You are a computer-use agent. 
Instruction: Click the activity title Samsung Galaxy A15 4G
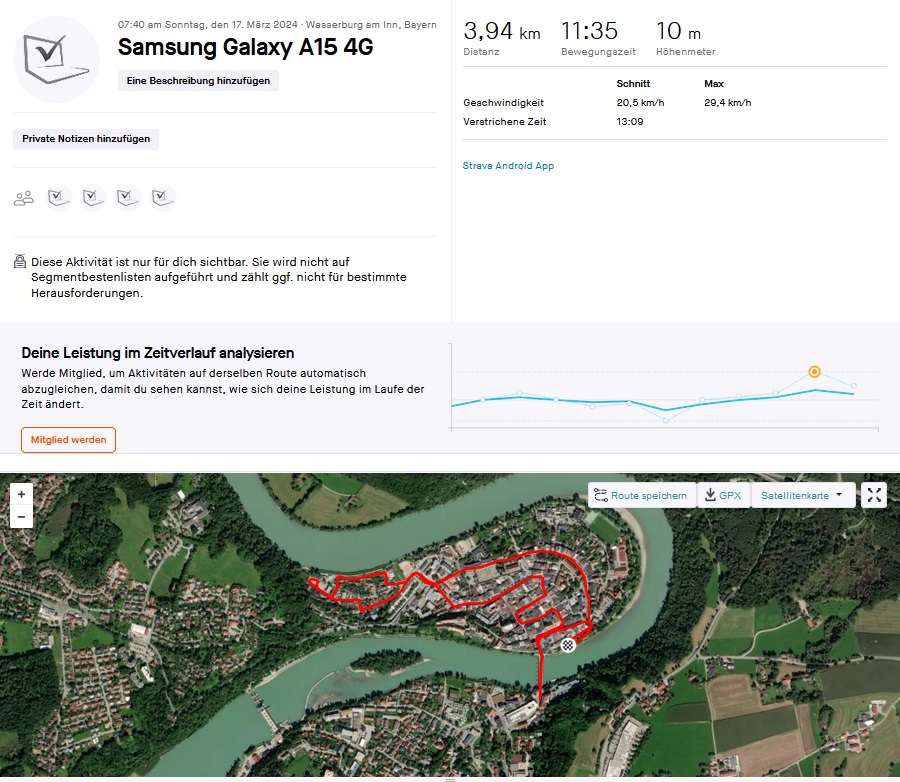click(245, 47)
